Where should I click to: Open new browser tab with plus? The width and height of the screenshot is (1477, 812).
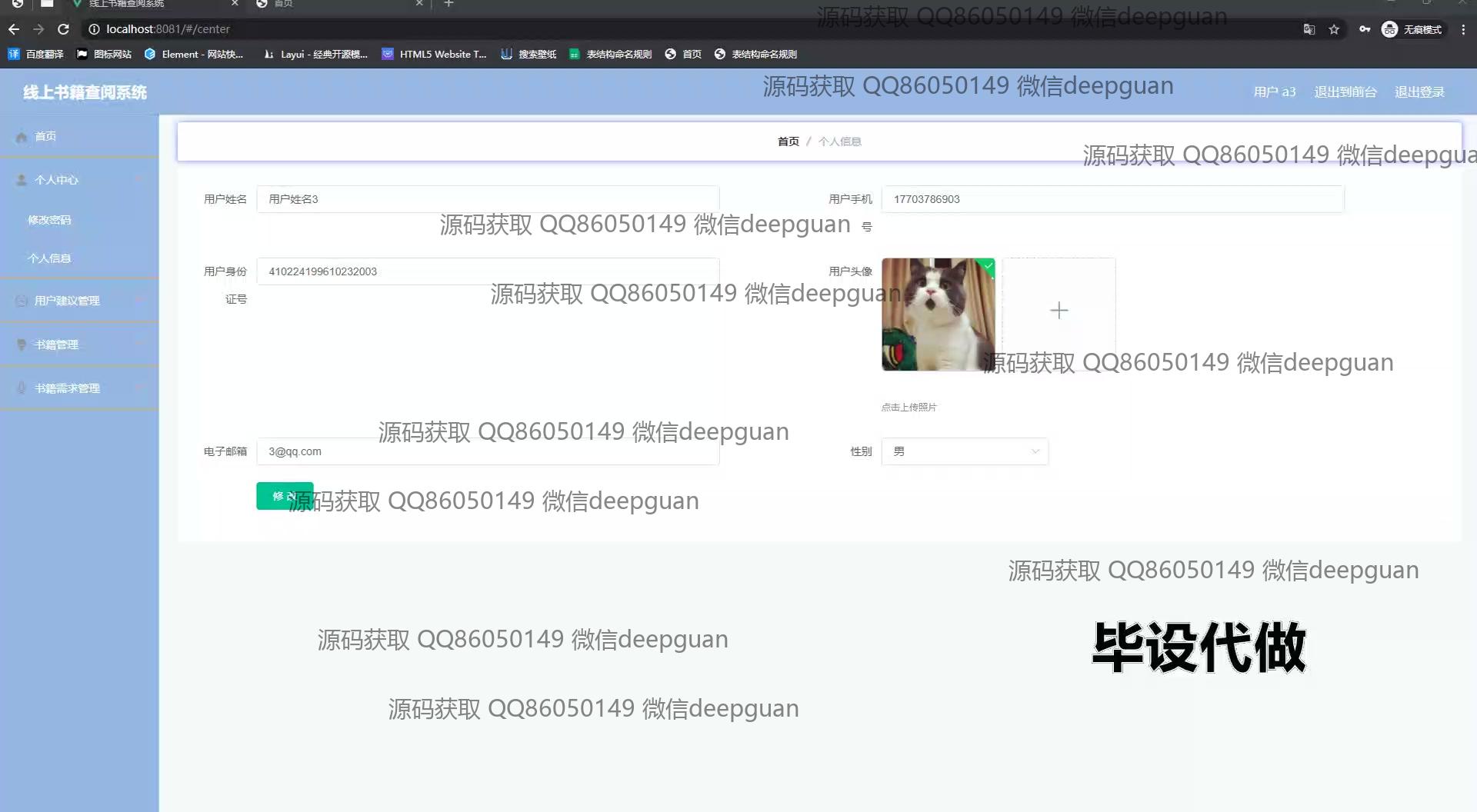(x=448, y=4)
